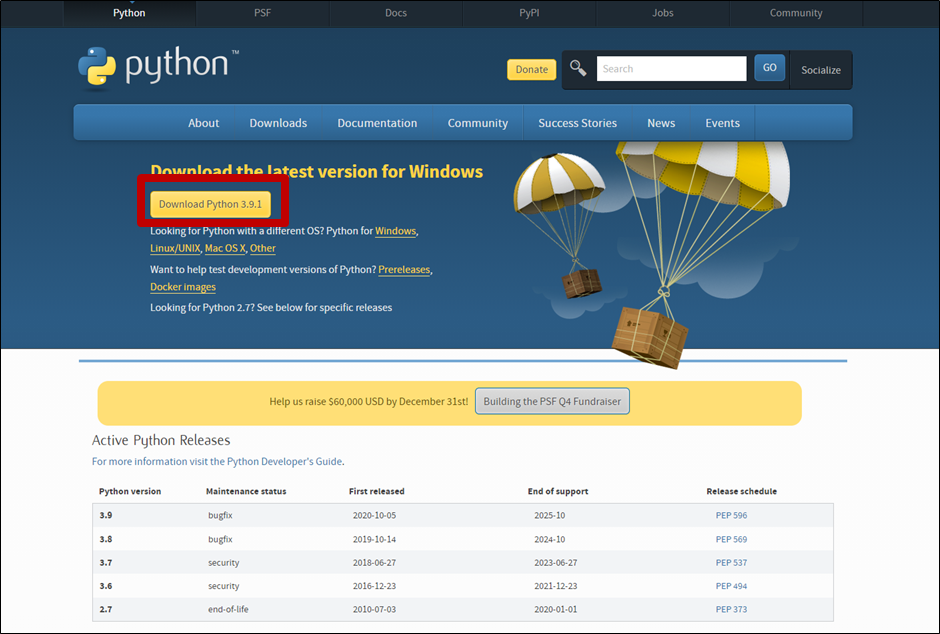Click the Download Python 3.9.1 button
This screenshot has width=940, height=634.
[210, 204]
